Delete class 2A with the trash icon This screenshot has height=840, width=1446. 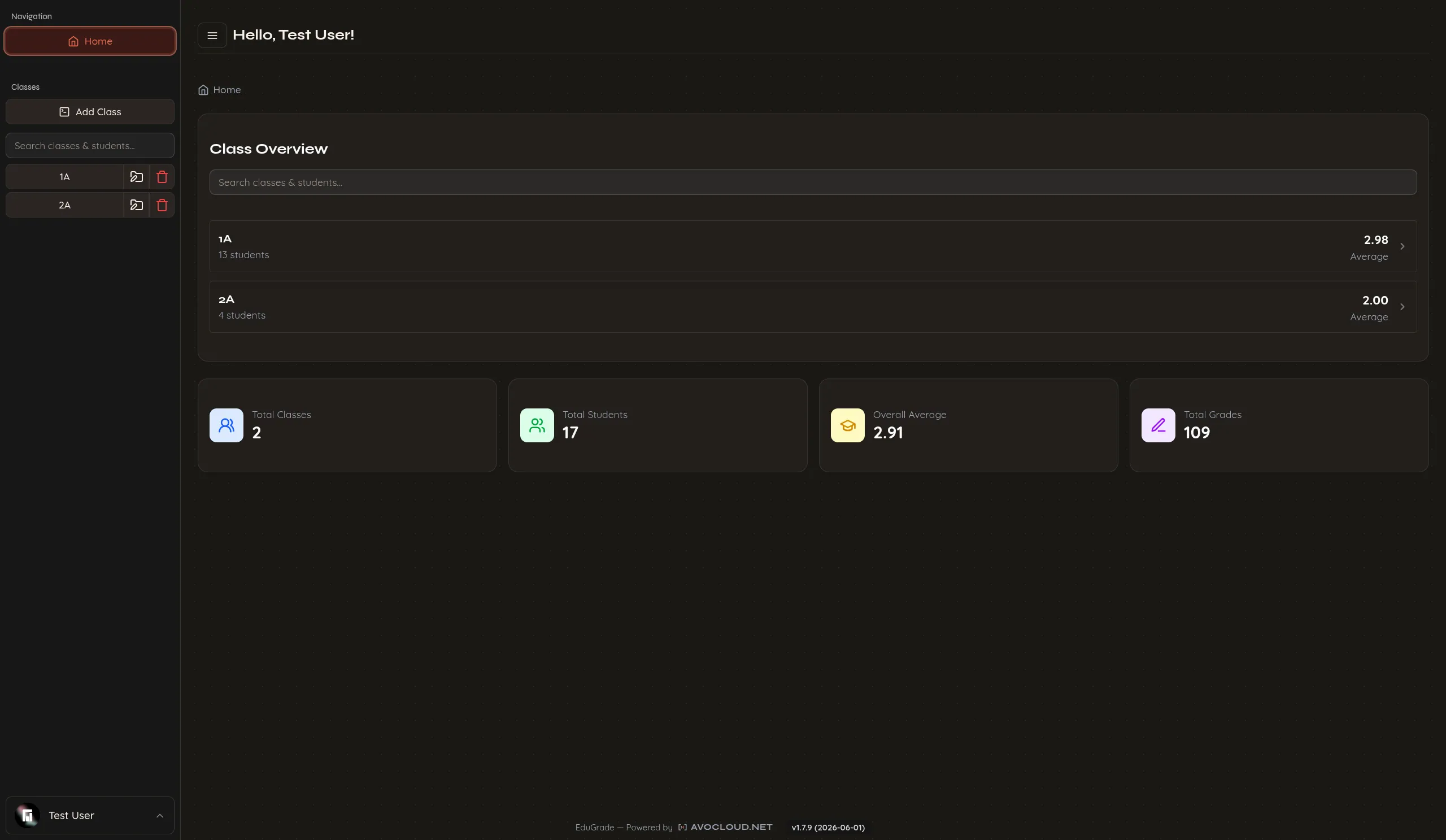click(162, 205)
